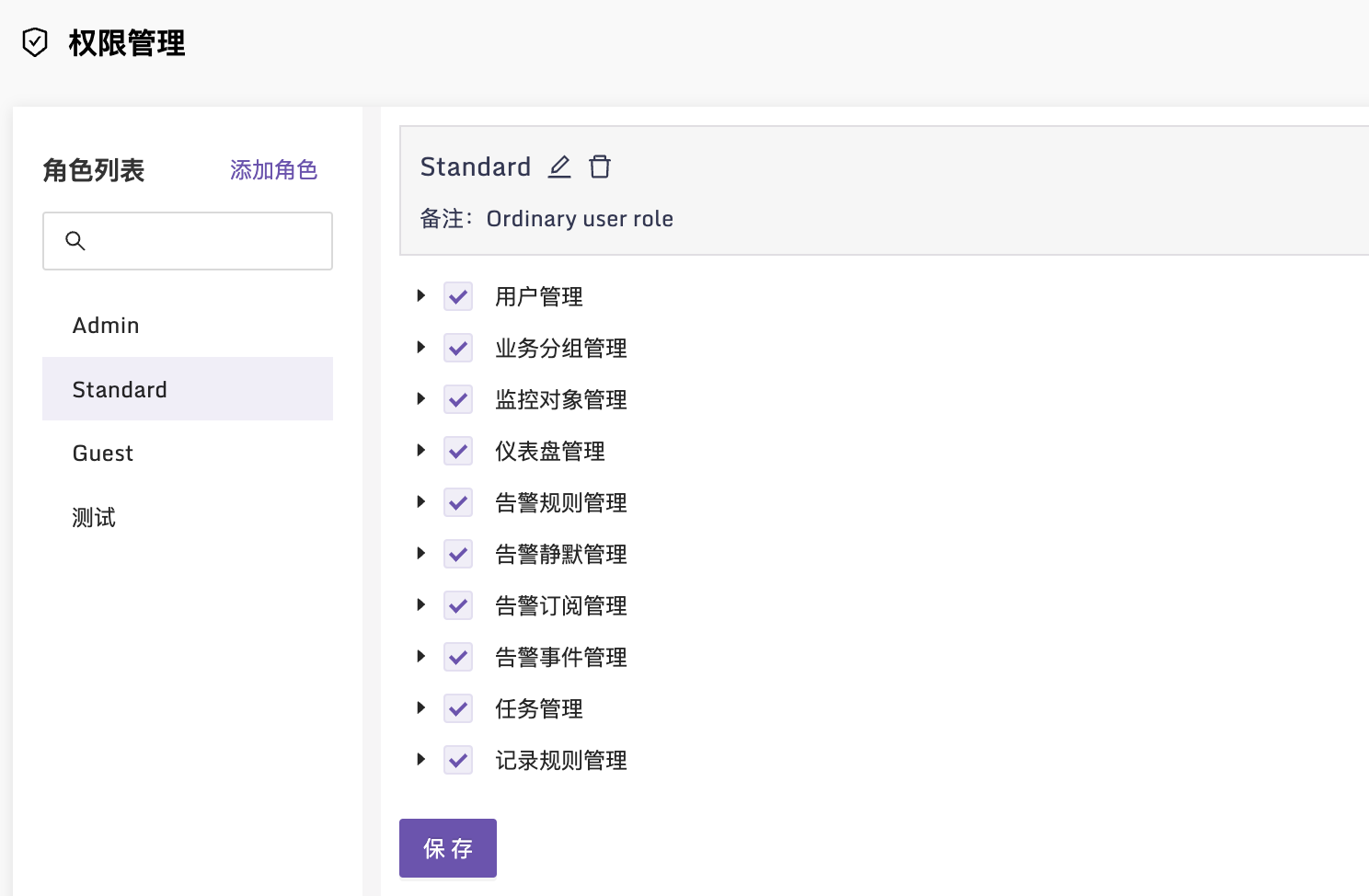Click the magnifier icon in the role search box
Screen dimensions: 1369x896
pos(75,241)
